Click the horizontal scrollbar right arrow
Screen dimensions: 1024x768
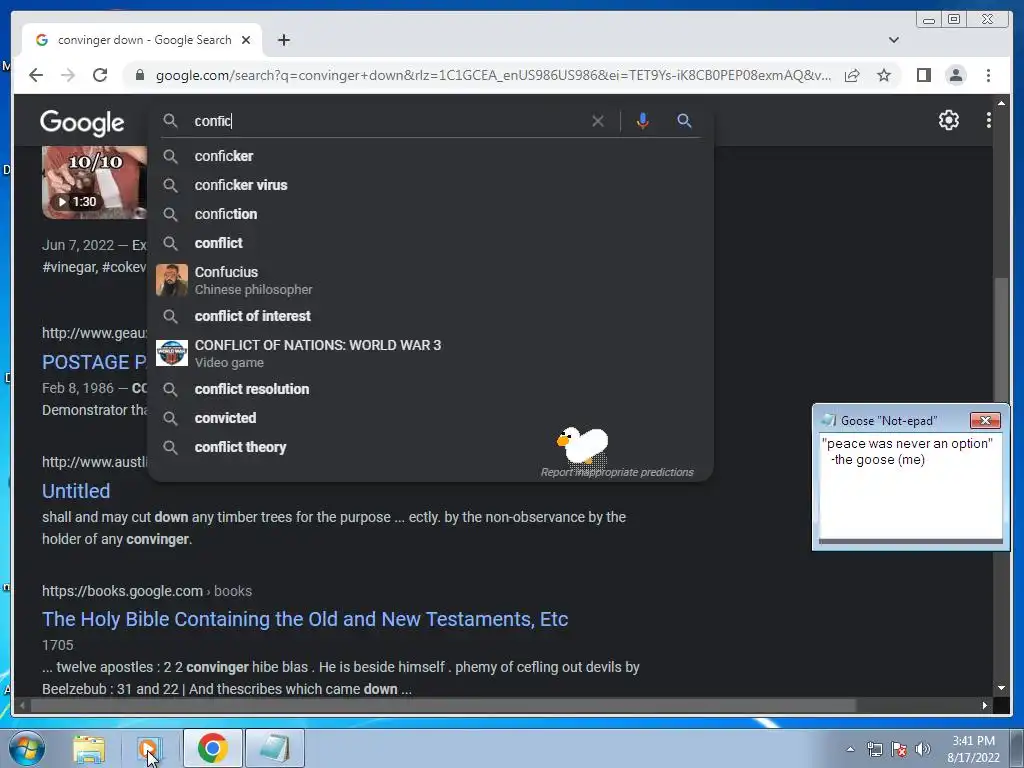pyautogui.click(x=985, y=705)
